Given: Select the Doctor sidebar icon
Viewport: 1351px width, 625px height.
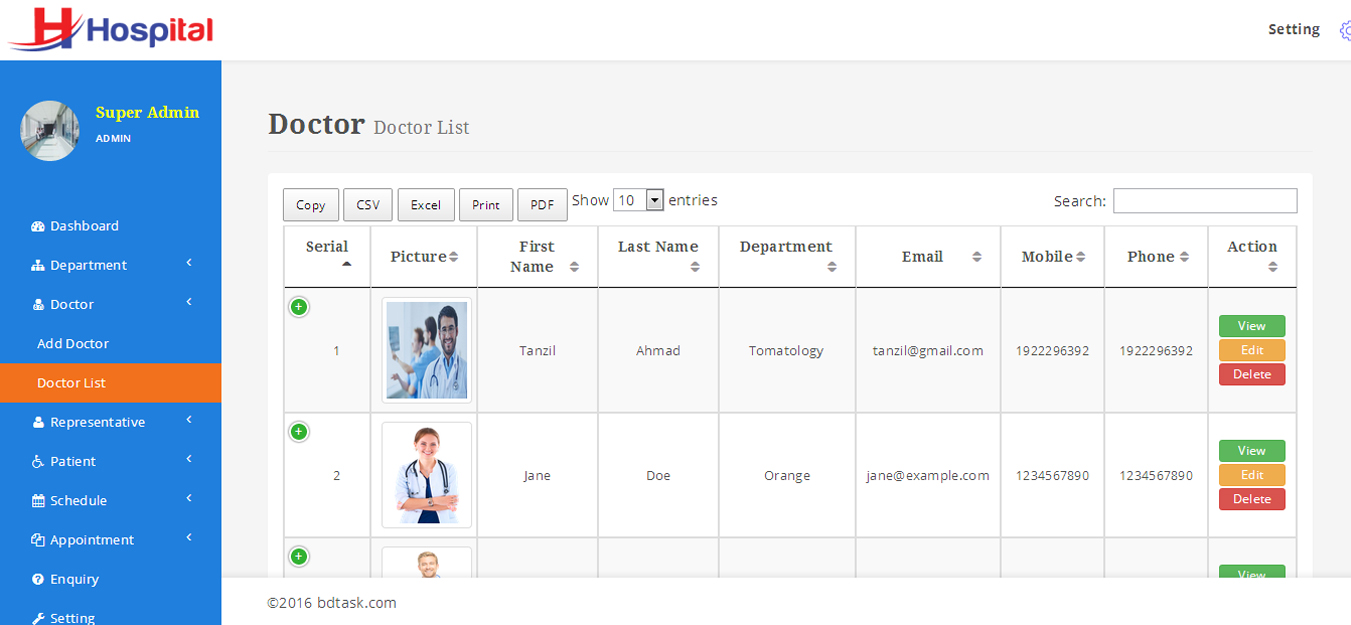Looking at the screenshot, I should (x=37, y=303).
